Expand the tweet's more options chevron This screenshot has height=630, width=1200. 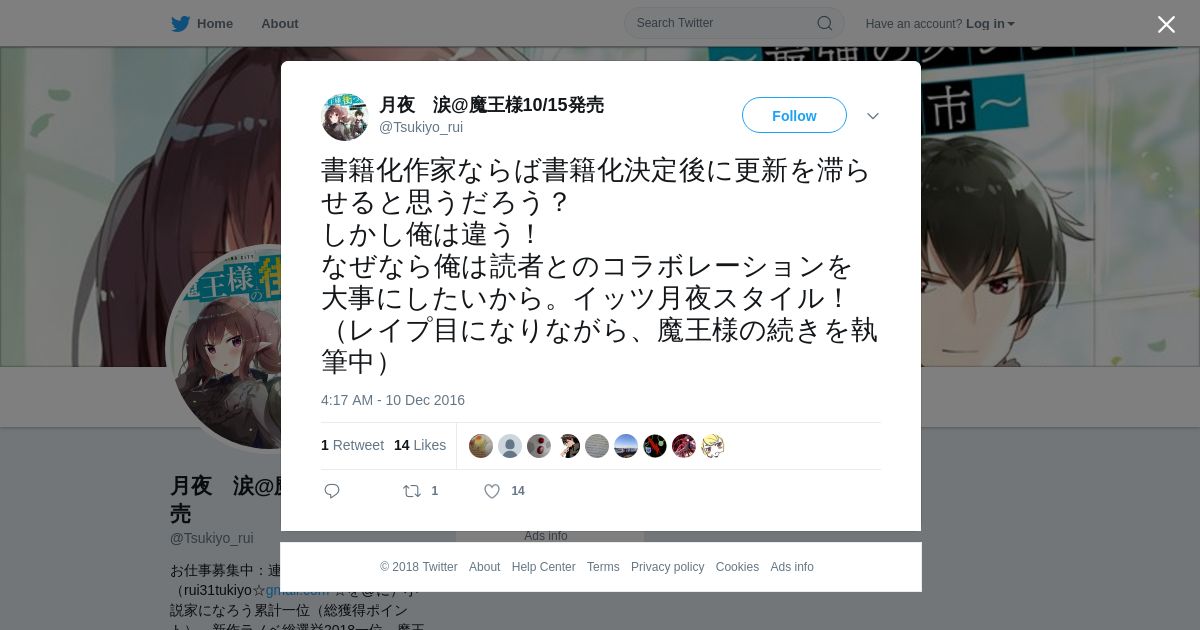tap(873, 116)
